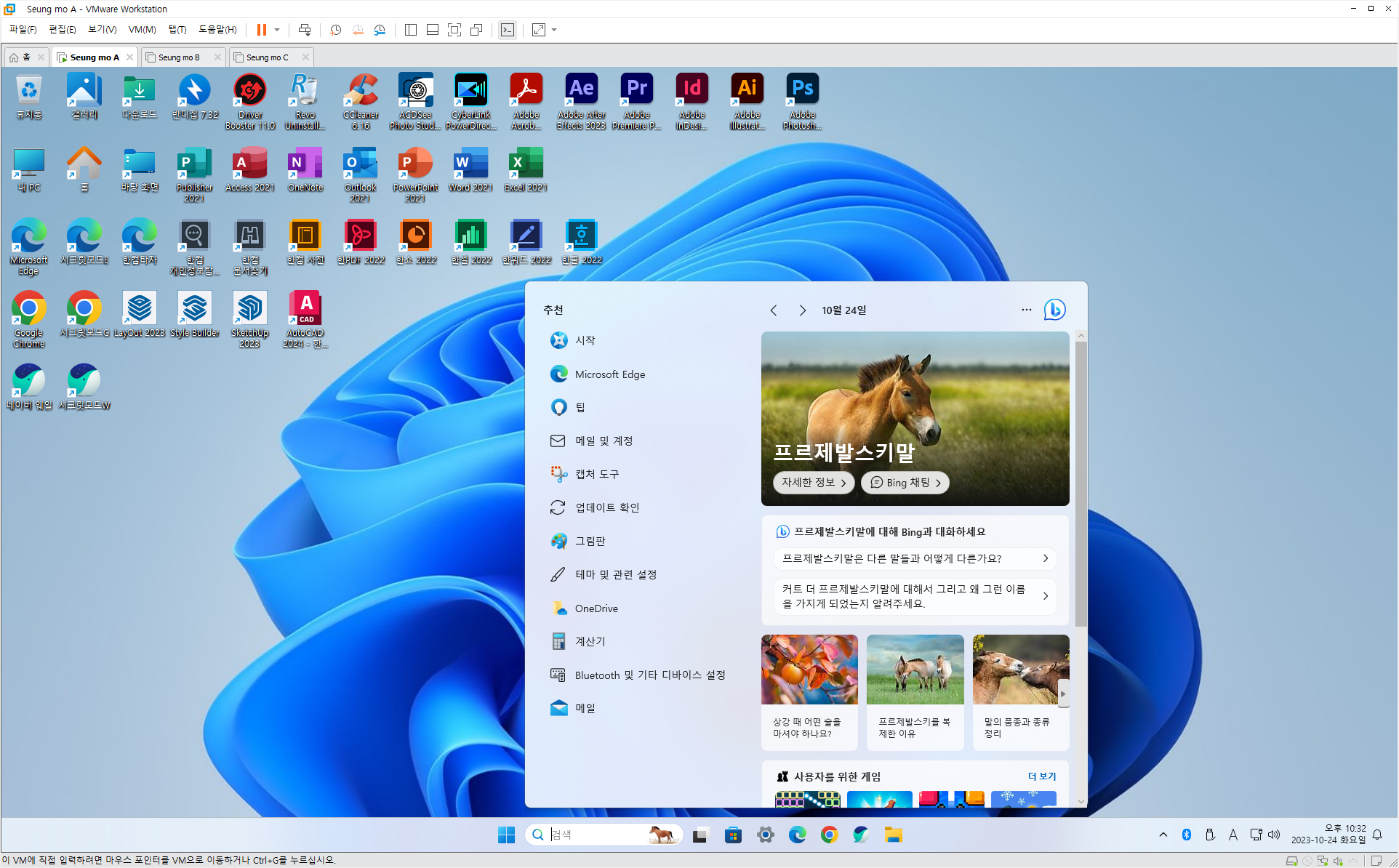The height and width of the screenshot is (868, 1399).
Task: Click the 자세한 정보 button
Action: click(814, 483)
